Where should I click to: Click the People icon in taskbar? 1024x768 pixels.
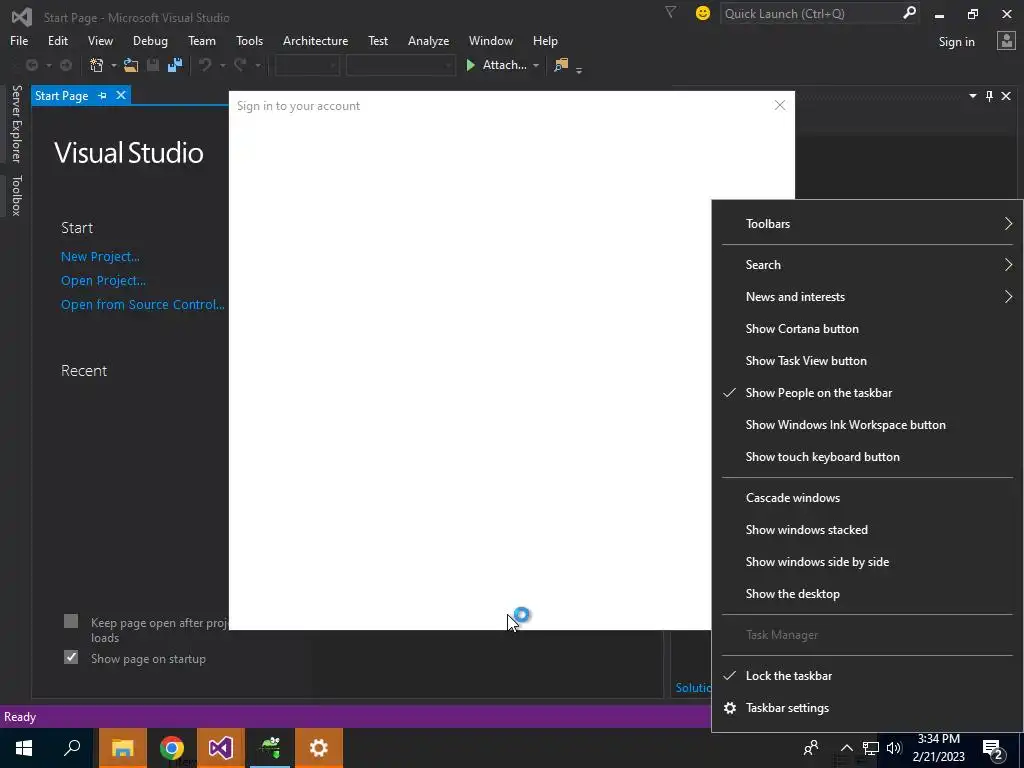[811, 748]
